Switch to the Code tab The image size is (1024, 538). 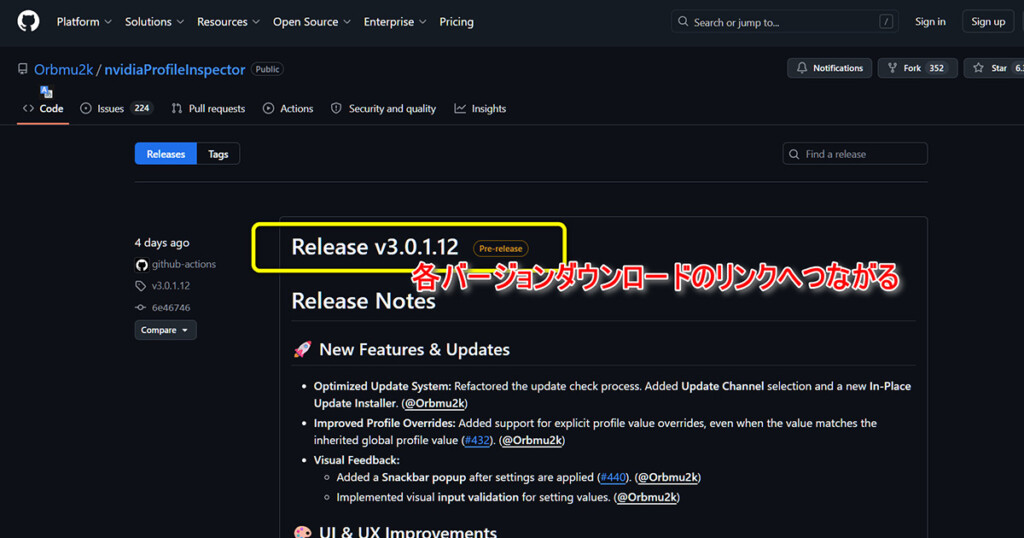tap(43, 108)
